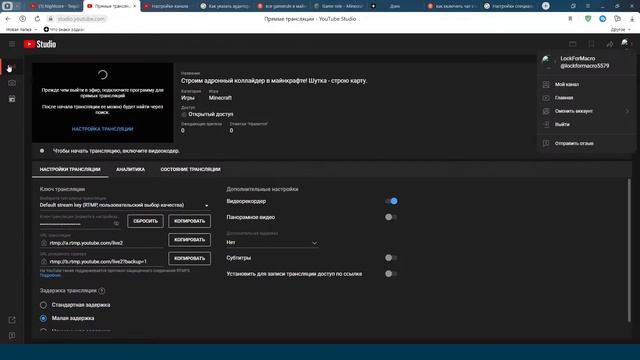Turn on the Субтитры switch
Viewport: 640px width, 360px height.
tap(391, 258)
